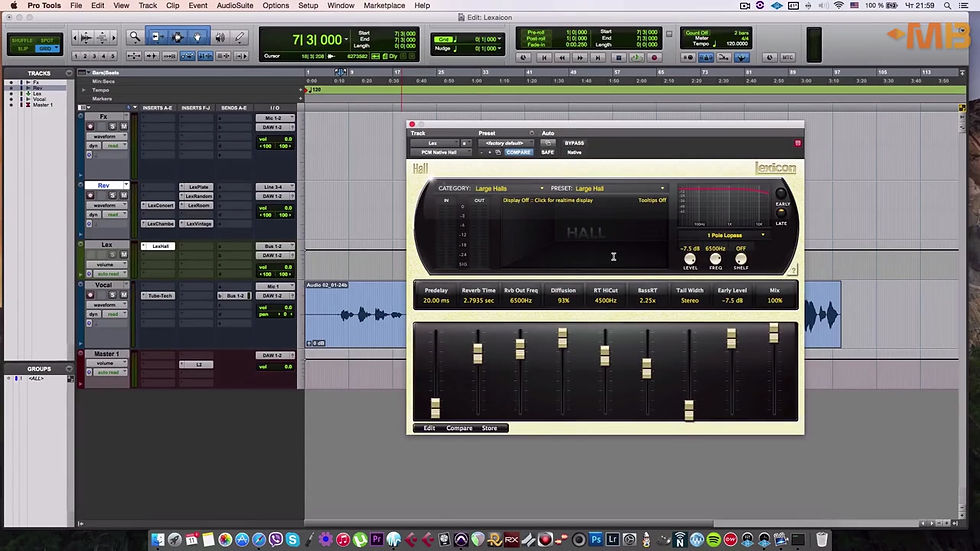Enable Spot edit mode
Viewport: 980px width, 551px height.
coord(48,40)
